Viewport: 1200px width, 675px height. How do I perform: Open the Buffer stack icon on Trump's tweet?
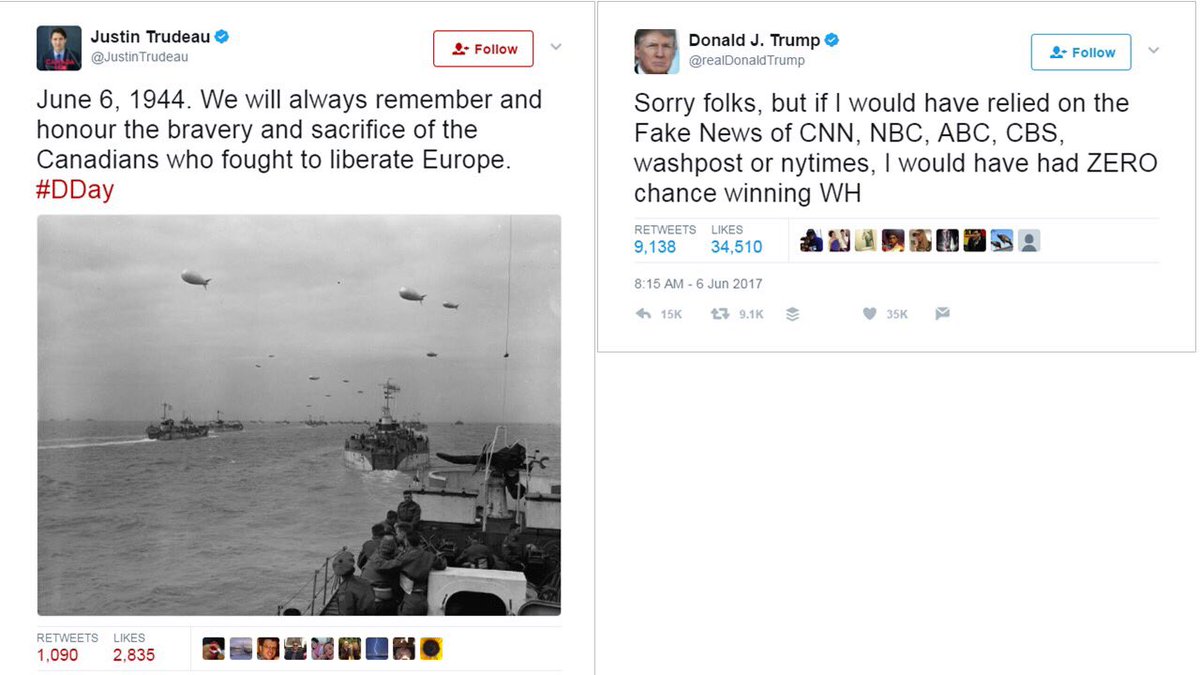tap(793, 314)
